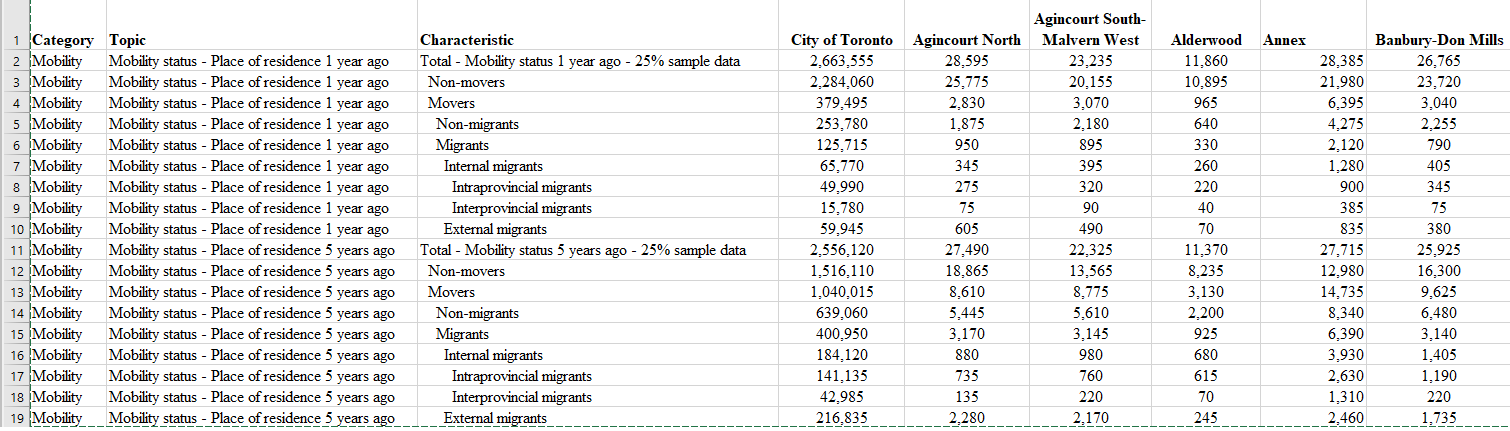Select the Topic column header cell
This screenshot has height=431, width=1510.
(x=261, y=26)
